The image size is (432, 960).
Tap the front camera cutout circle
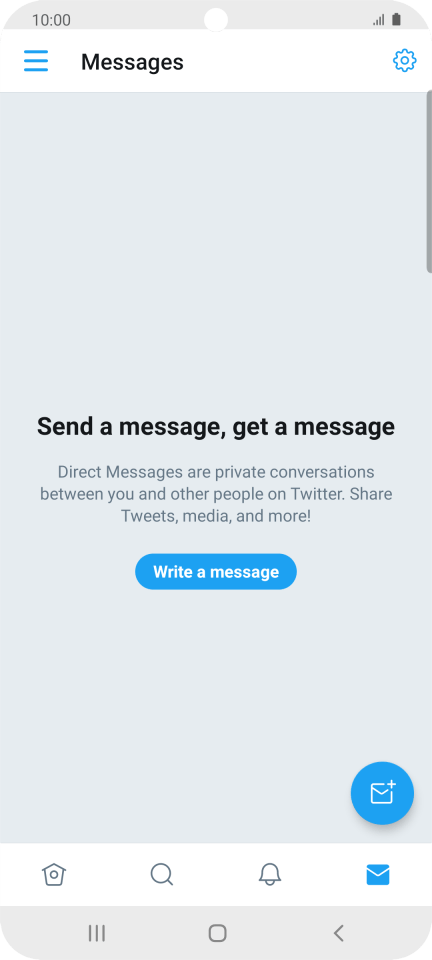pos(216,20)
